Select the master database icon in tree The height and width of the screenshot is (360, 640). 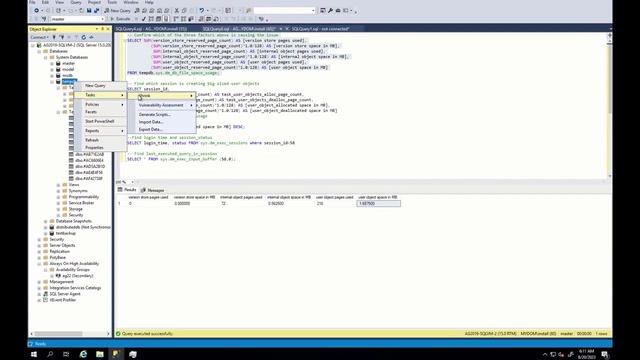coord(58,63)
